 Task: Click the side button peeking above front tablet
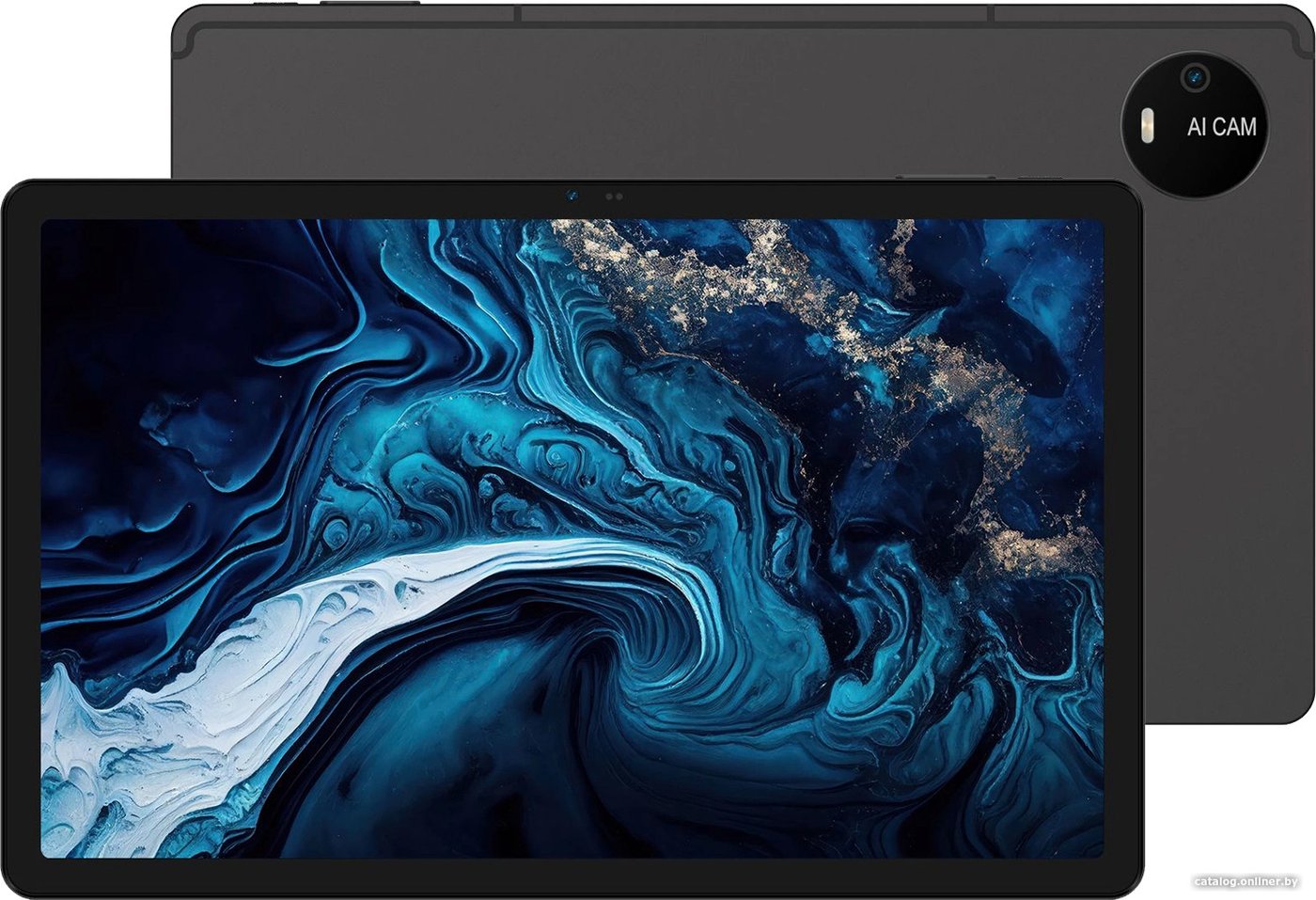point(945,177)
